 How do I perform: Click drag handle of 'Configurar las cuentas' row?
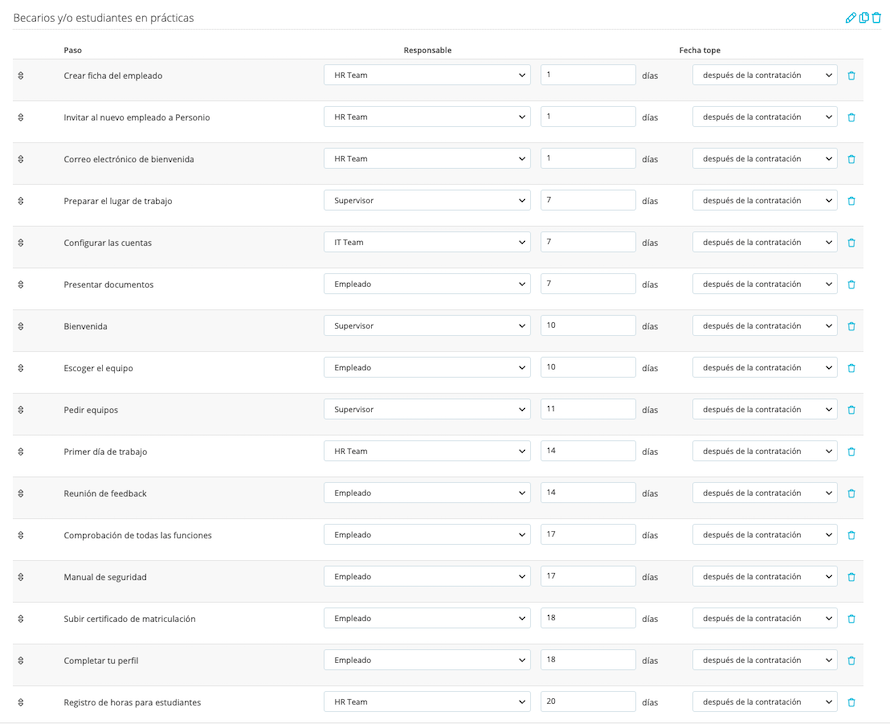(x=21, y=243)
